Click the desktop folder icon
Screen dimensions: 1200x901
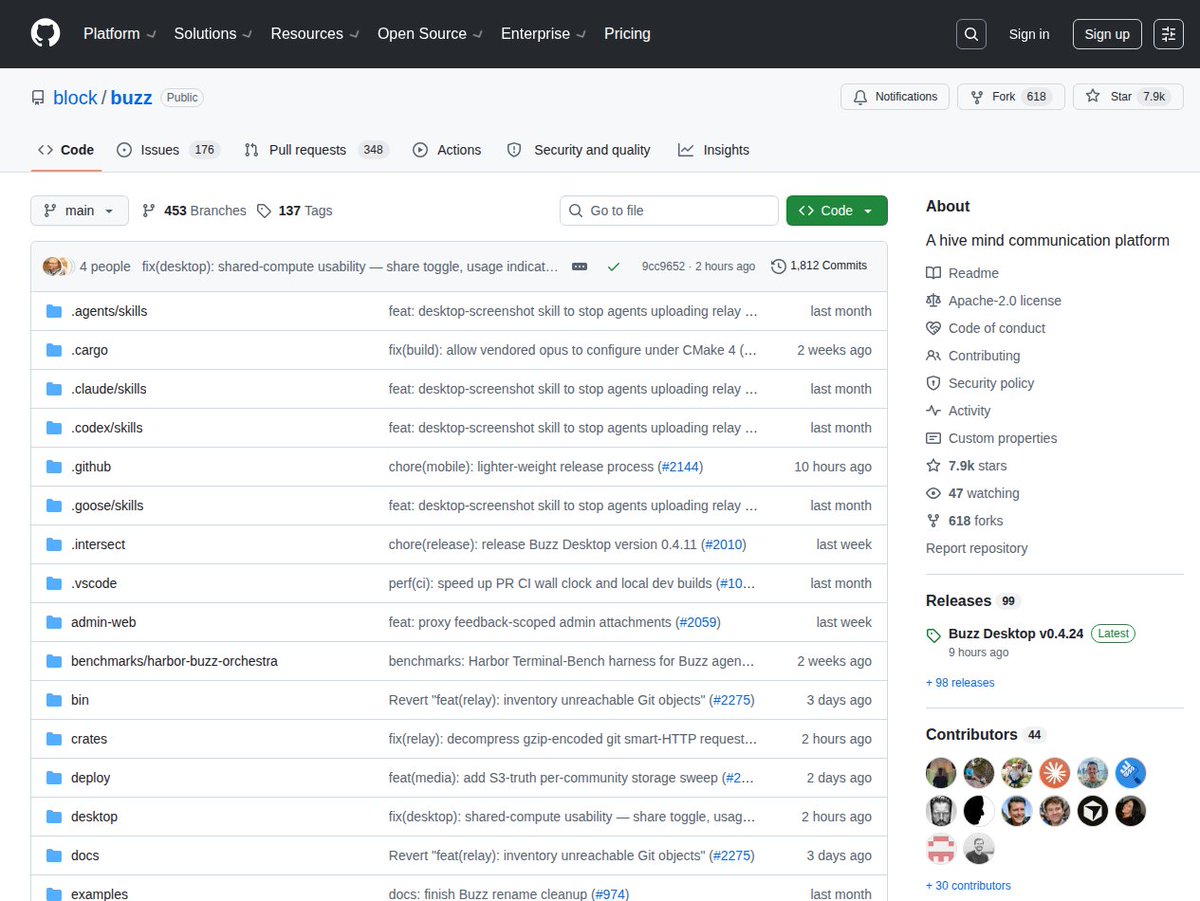coord(54,817)
